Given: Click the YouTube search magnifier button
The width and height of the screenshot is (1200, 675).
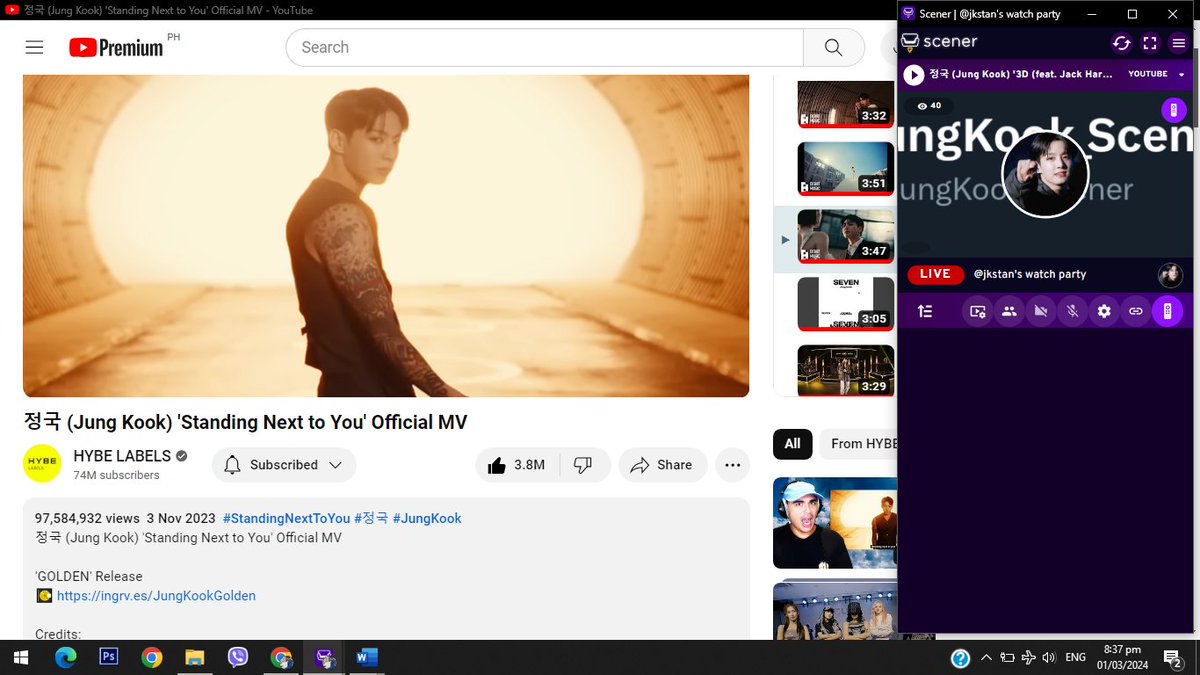Looking at the screenshot, I should click(833, 47).
